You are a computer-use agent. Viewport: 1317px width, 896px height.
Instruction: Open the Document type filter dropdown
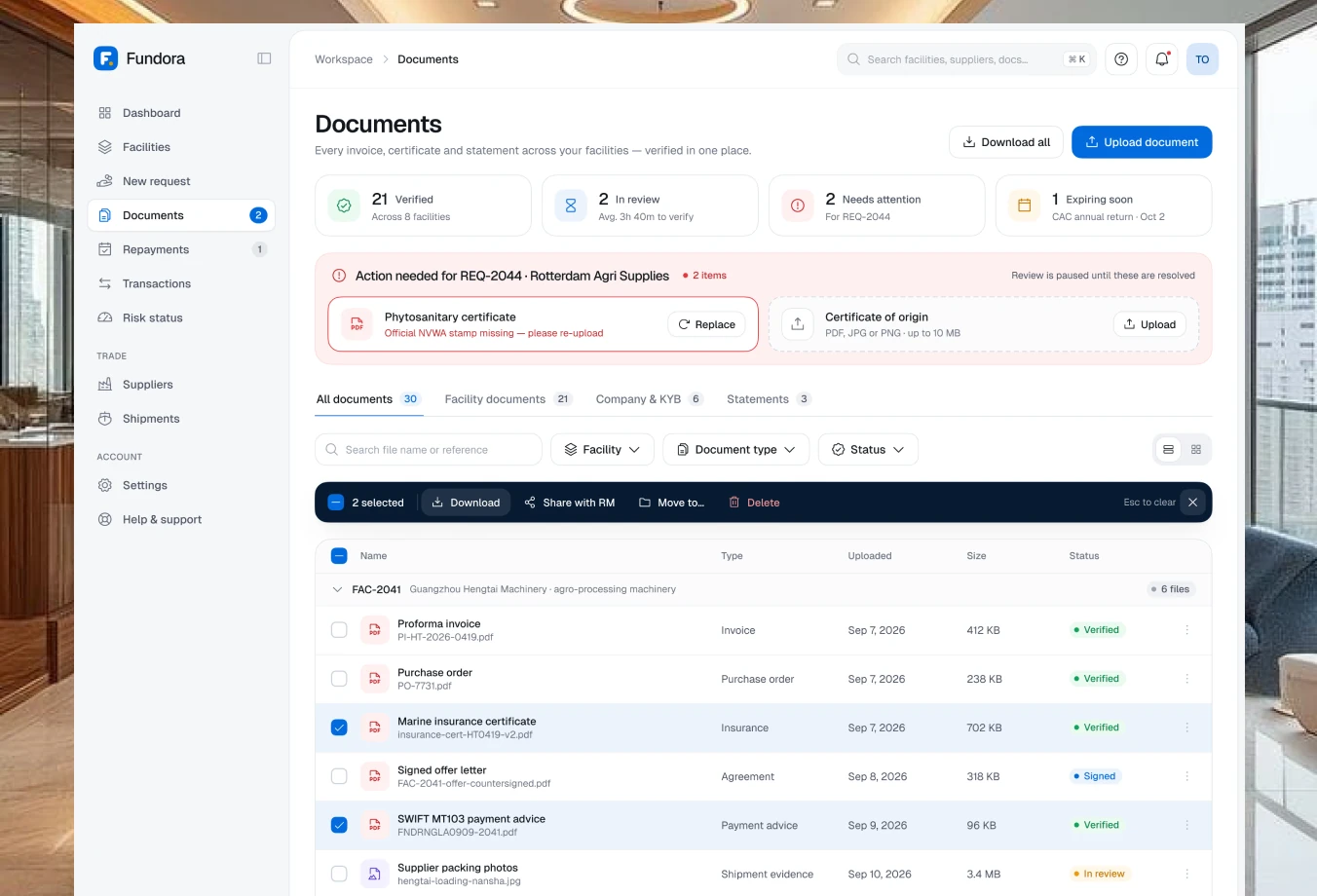click(x=735, y=450)
